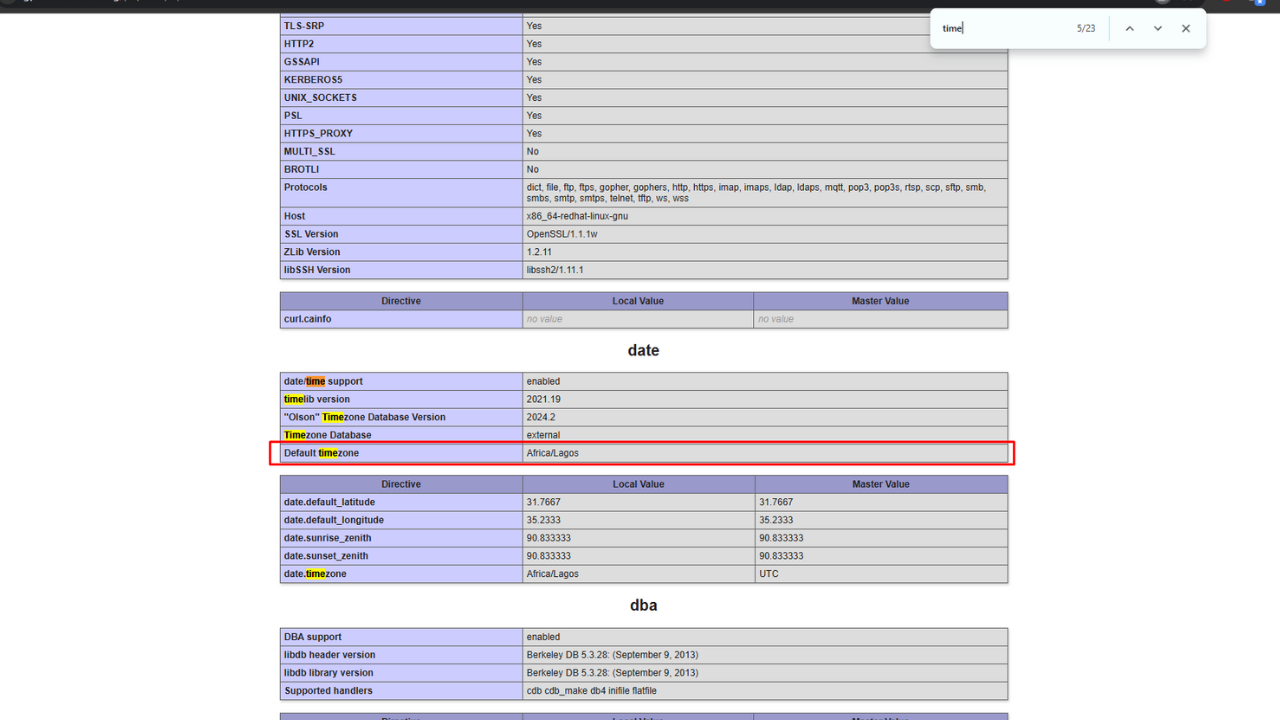Click the libSSH Version row label
The height and width of the screenshot is (720, 1280).
click(x=317, y=270)
